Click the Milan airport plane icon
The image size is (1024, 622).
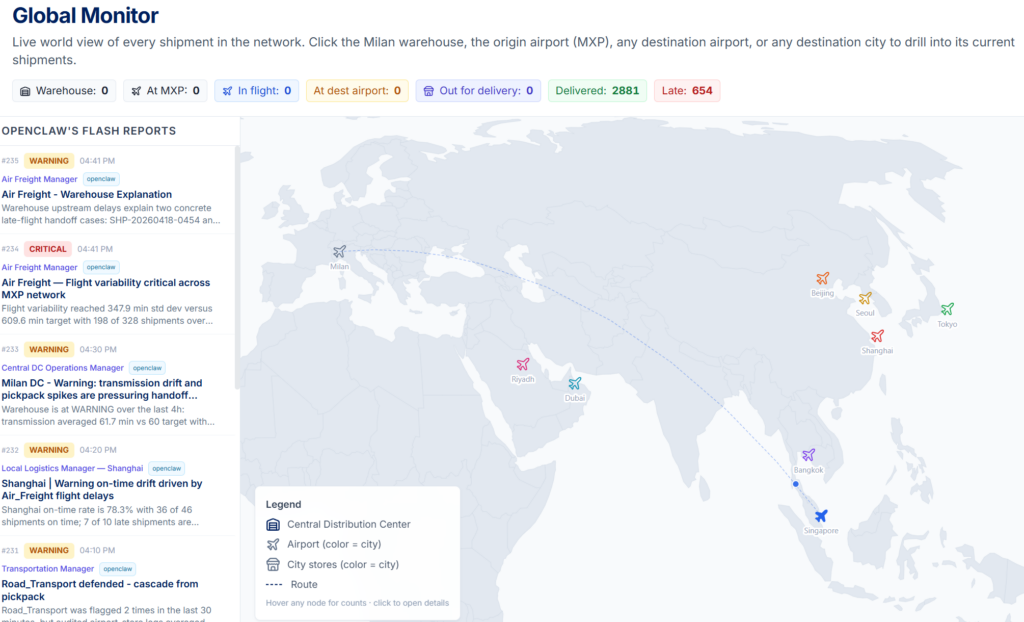pyautogui.click(x=340, y=251)
